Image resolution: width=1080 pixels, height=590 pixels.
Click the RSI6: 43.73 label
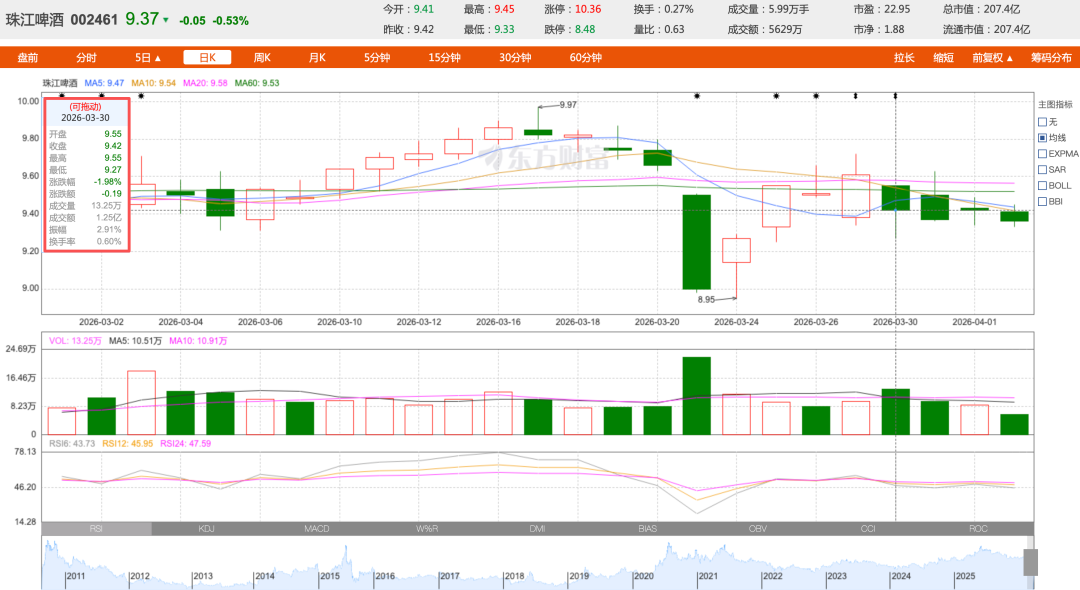[72, 443]
